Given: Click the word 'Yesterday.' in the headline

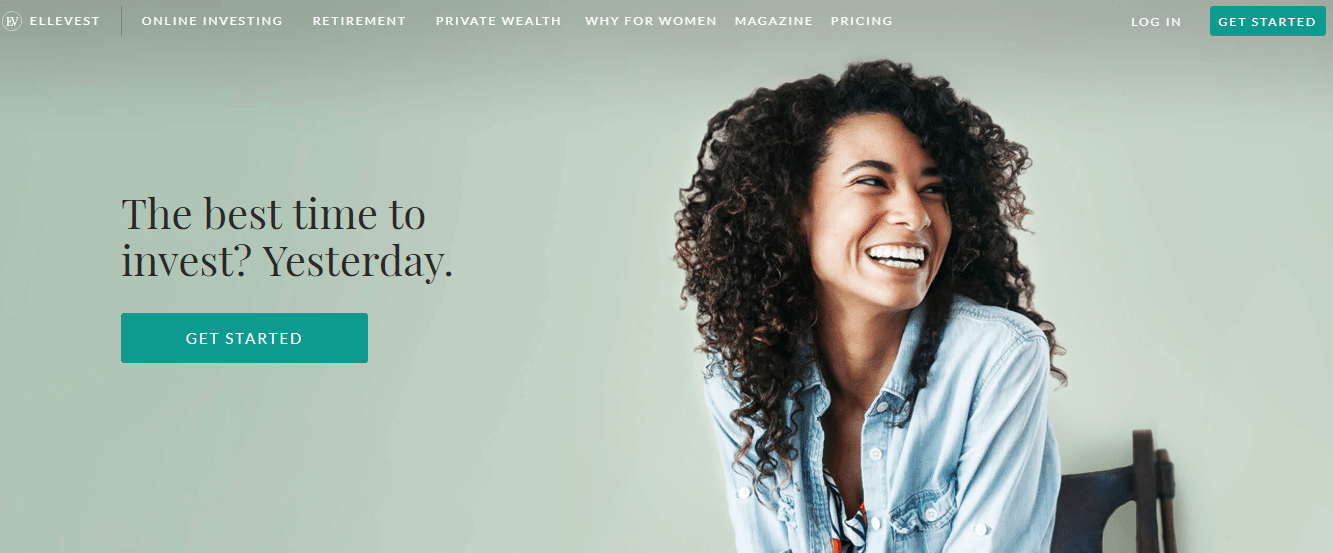Looking at the screenshot, I should (358, 262).
